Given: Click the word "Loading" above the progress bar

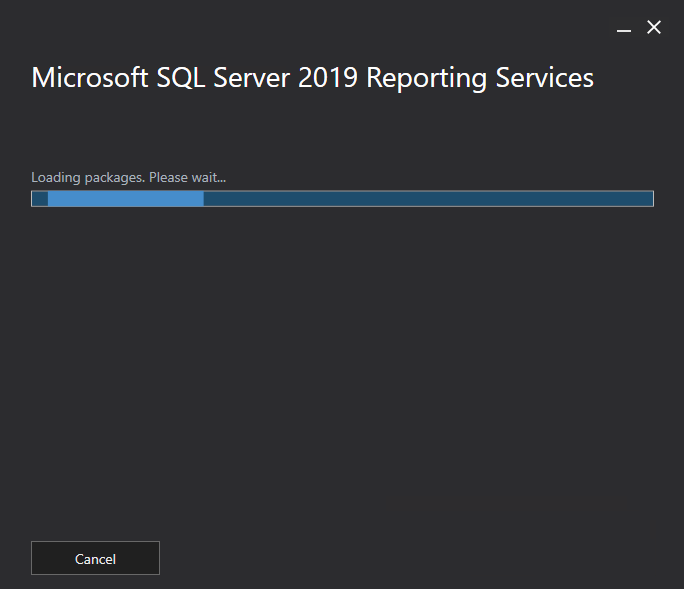Looking at the screenshot, I should click(x=54, y=178).
